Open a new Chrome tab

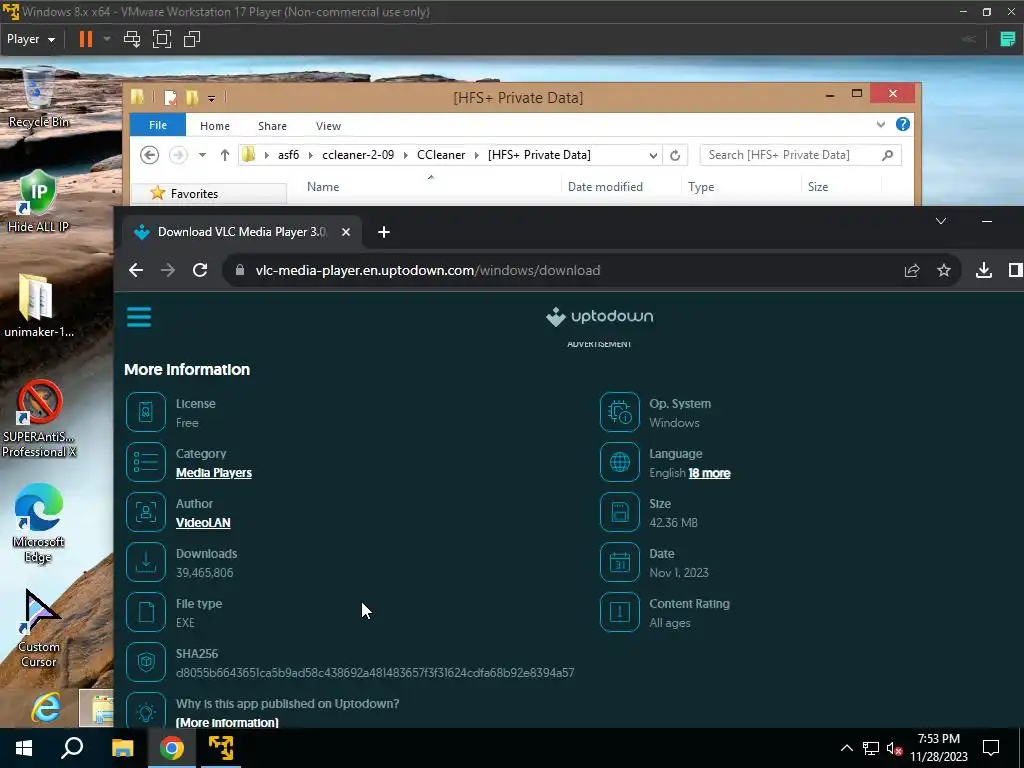pos(384,232)
